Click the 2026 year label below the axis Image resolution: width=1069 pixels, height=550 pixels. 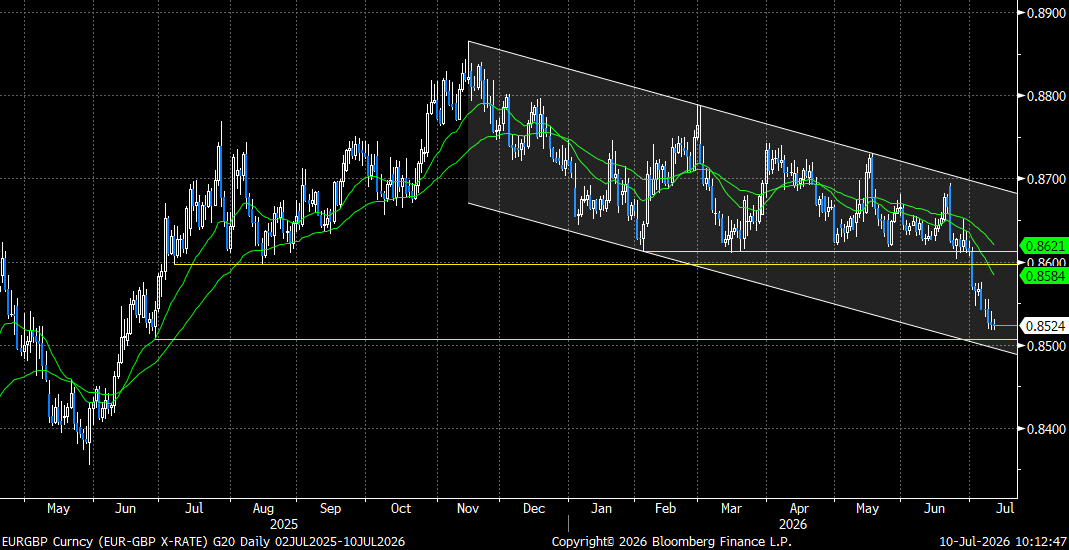(x=794, y=525)
